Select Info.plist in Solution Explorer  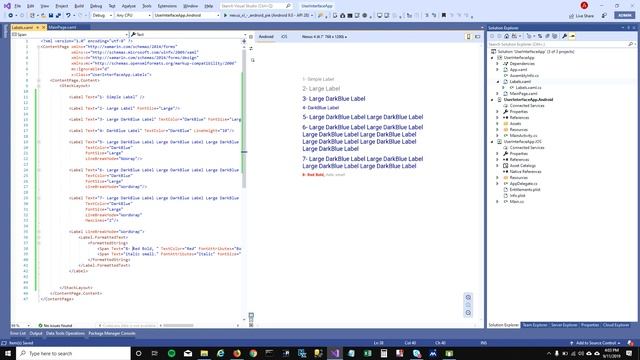517,196
